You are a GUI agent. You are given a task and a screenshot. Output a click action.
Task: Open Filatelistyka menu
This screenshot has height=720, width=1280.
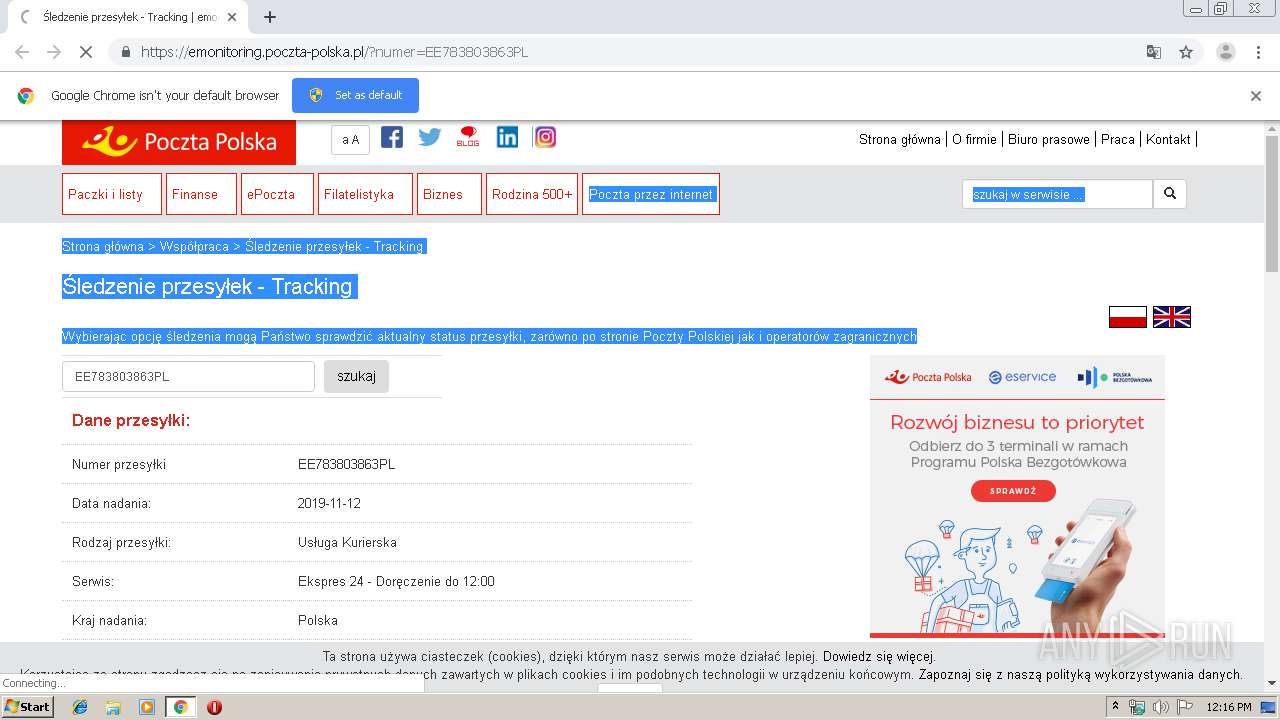366,194
